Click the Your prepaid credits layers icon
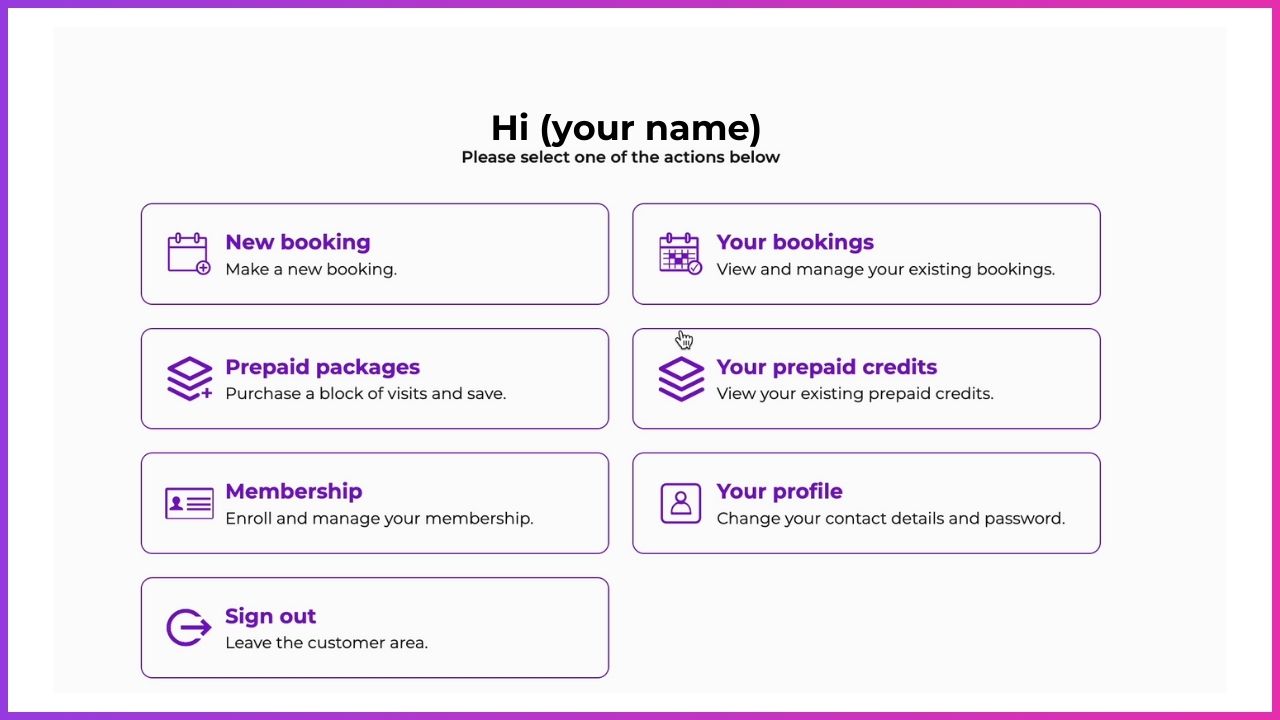Viewport: 1280px width, 720px height. [x=681, y=379]
